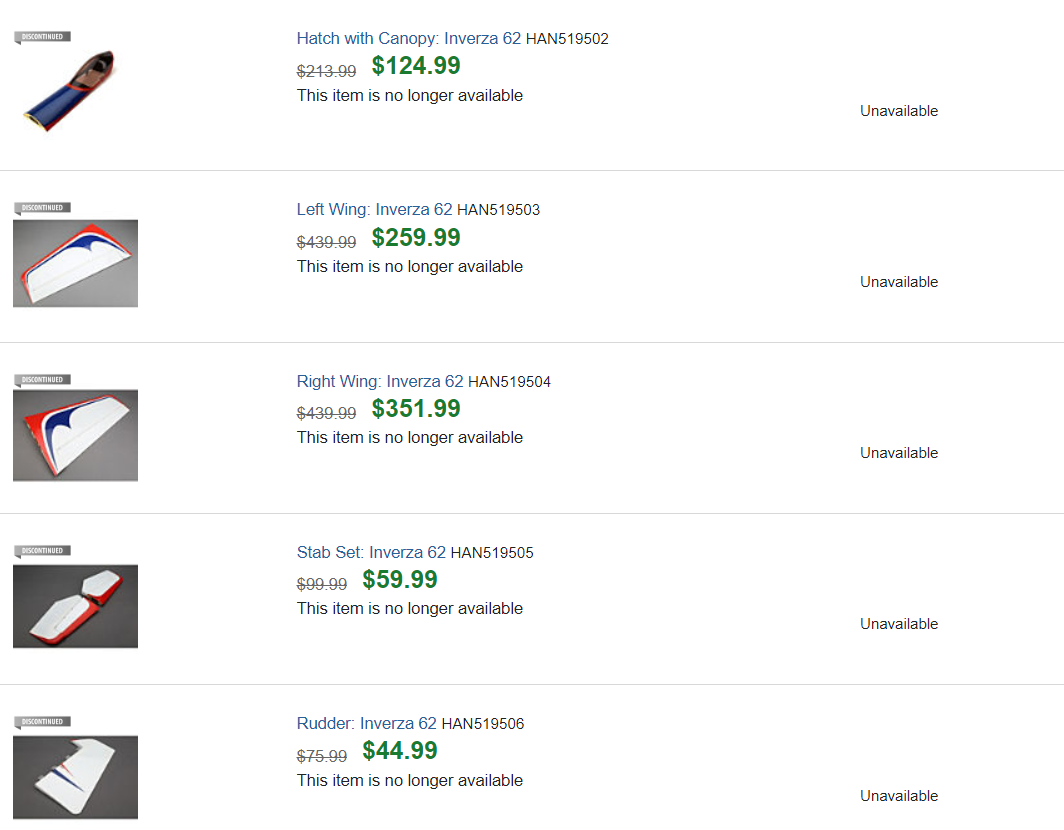Click Discontinued badge above Stab Set image
1064x830 pixels.
(43, 551)
